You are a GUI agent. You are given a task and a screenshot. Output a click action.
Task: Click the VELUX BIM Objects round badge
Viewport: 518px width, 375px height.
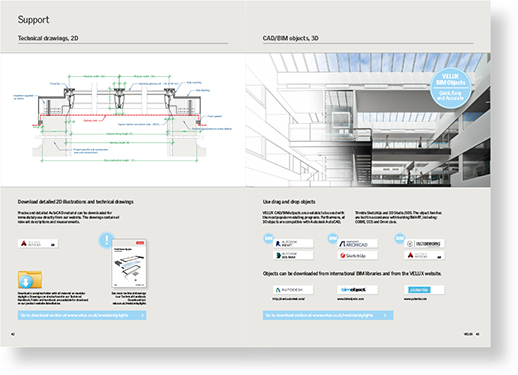450,88
